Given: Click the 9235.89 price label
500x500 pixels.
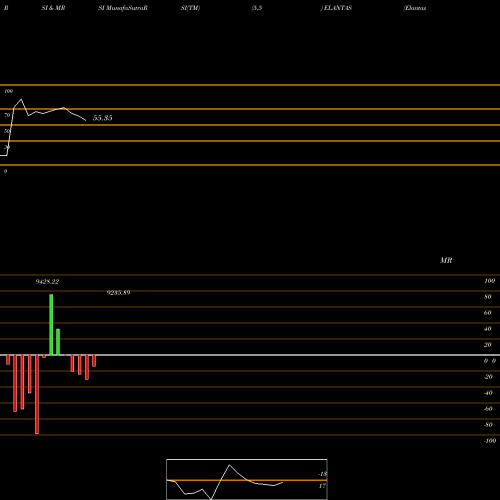Looking at the screenshot, I should tap(118, 293).
